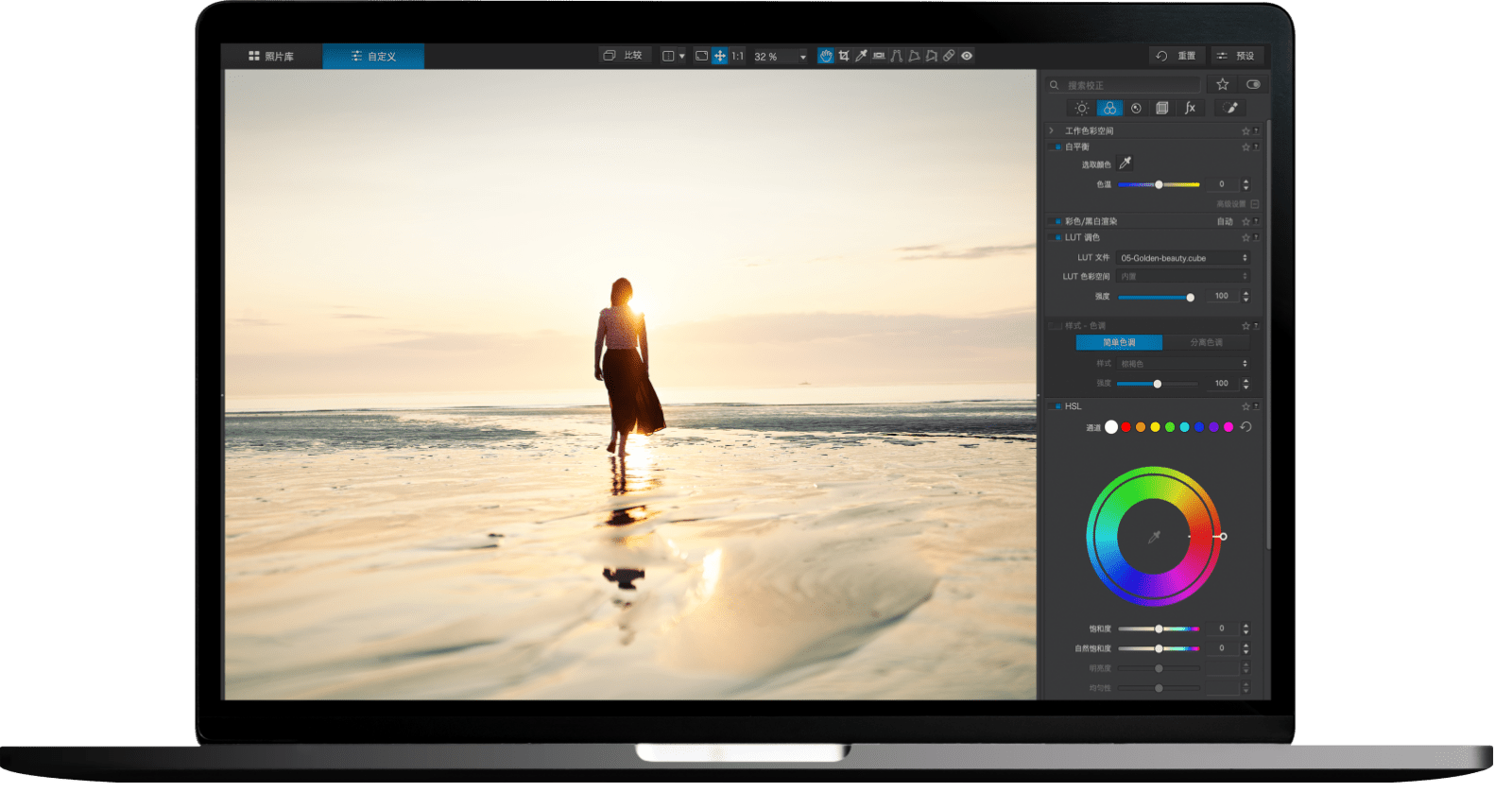This screenshot has height=792, width=1512.
Task: Toggle the HSL correction switch
Action: point(1056,406)
